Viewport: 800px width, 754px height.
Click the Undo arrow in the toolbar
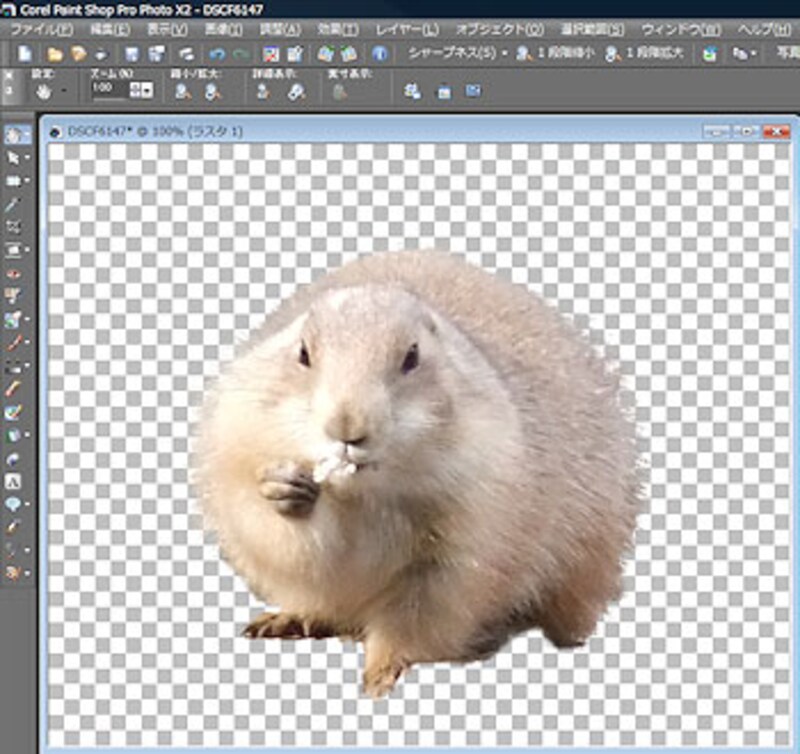[x=217, y=54]
